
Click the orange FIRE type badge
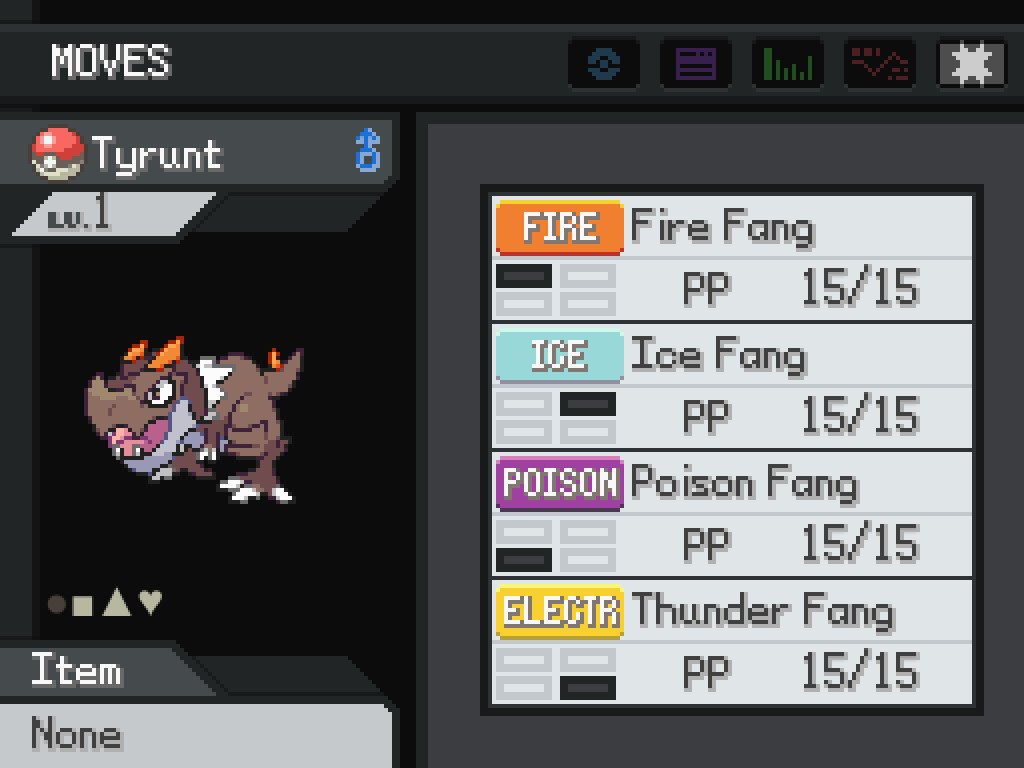560,227
